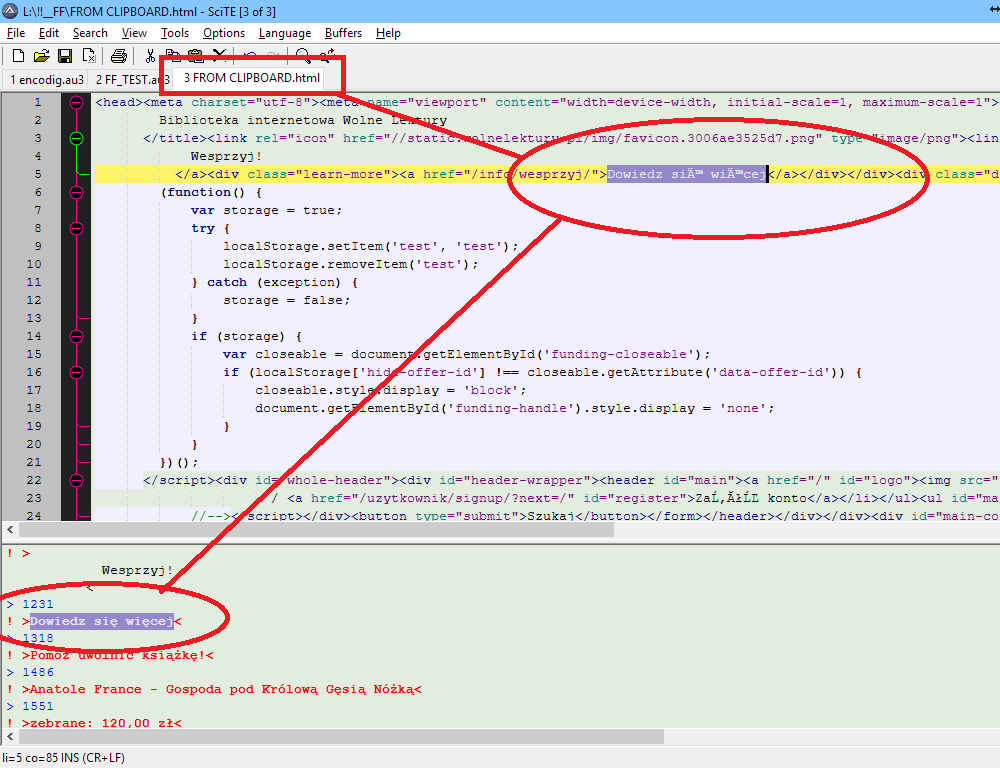Switch to the 1 encodig.au3 tab
Image resolution: width=1000 pixels, height=768 pixels.
click(47, 80)
